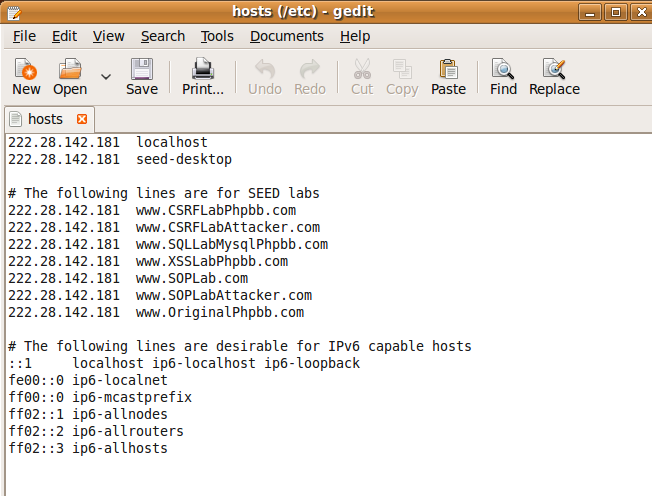Click the ip6-allnodes text
Screen dimensions: 652x496
(120, 415)
